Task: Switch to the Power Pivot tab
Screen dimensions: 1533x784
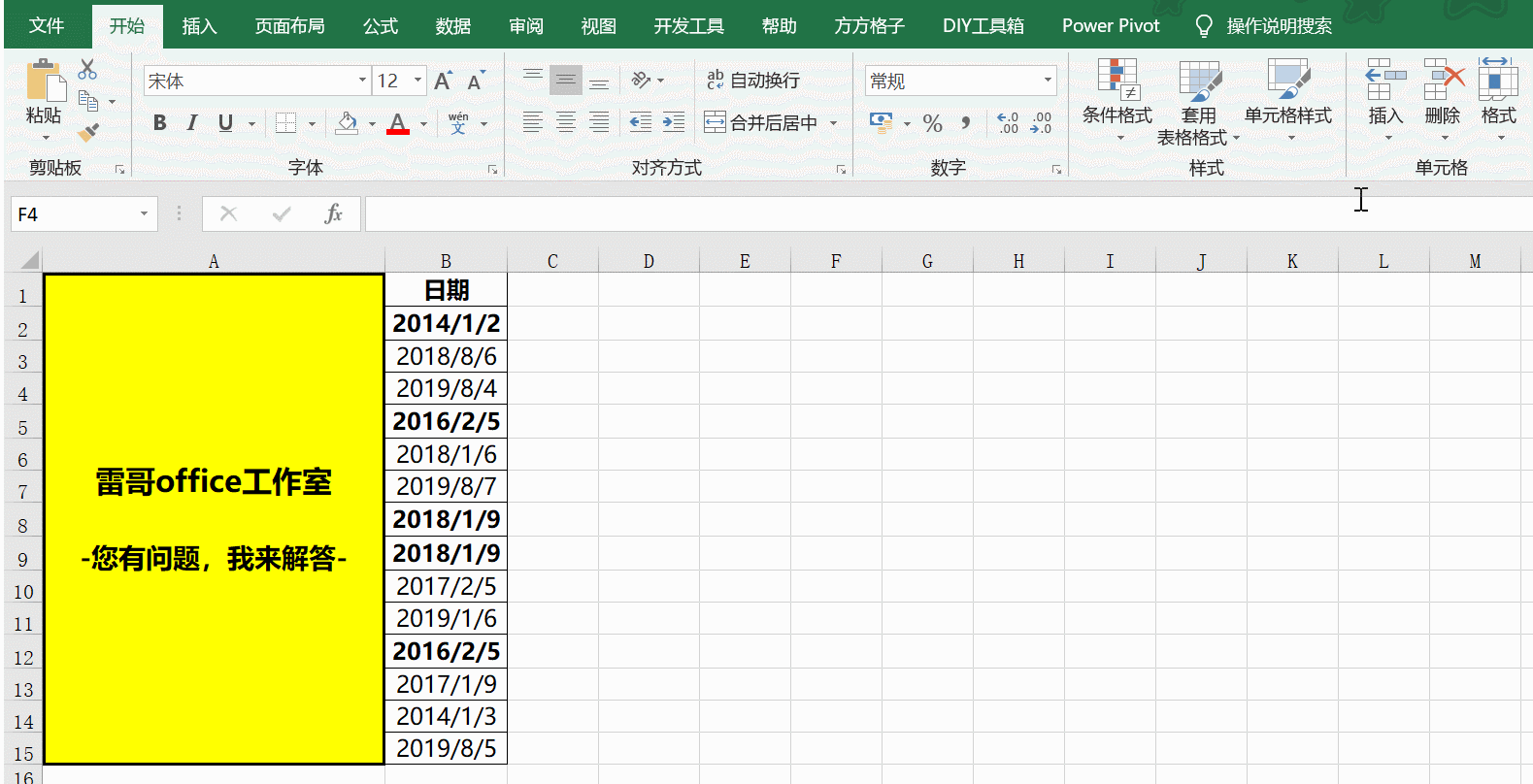Action: pos(1111,26)
